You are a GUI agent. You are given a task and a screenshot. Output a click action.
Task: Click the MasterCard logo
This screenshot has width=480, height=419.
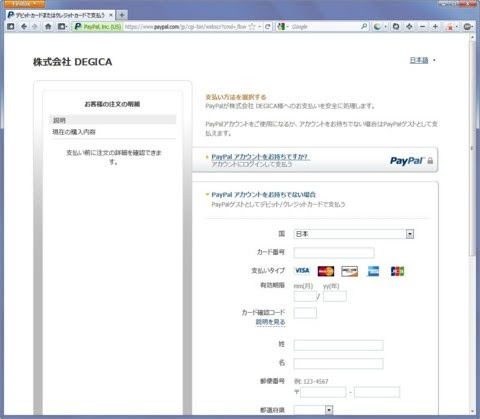(326, 271)
